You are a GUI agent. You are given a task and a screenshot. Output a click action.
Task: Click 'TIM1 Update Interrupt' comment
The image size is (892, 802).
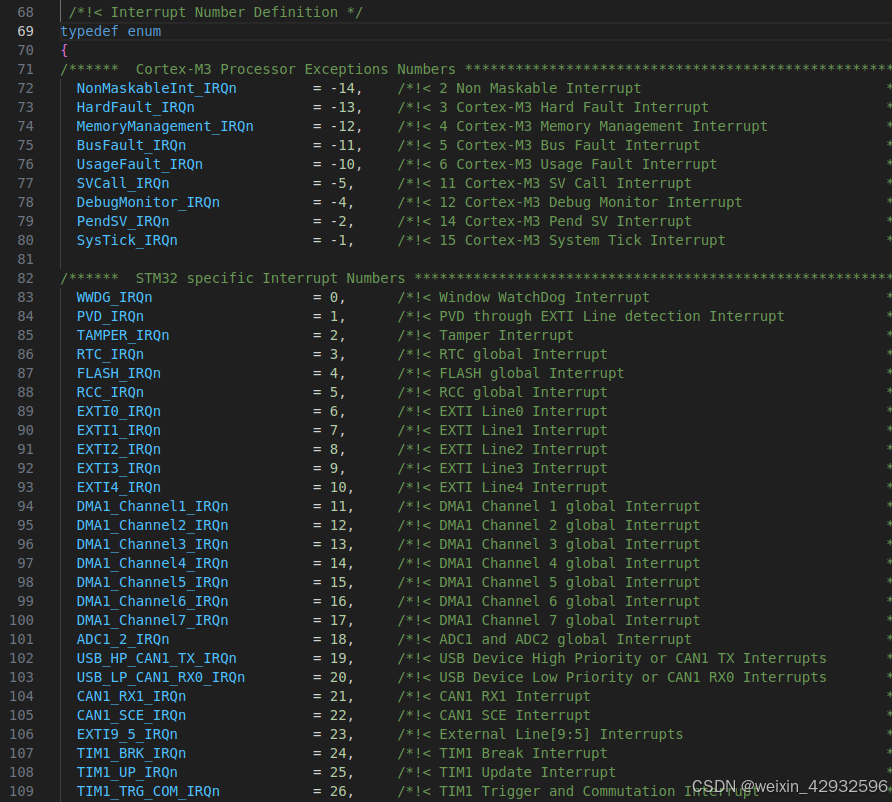527,772
